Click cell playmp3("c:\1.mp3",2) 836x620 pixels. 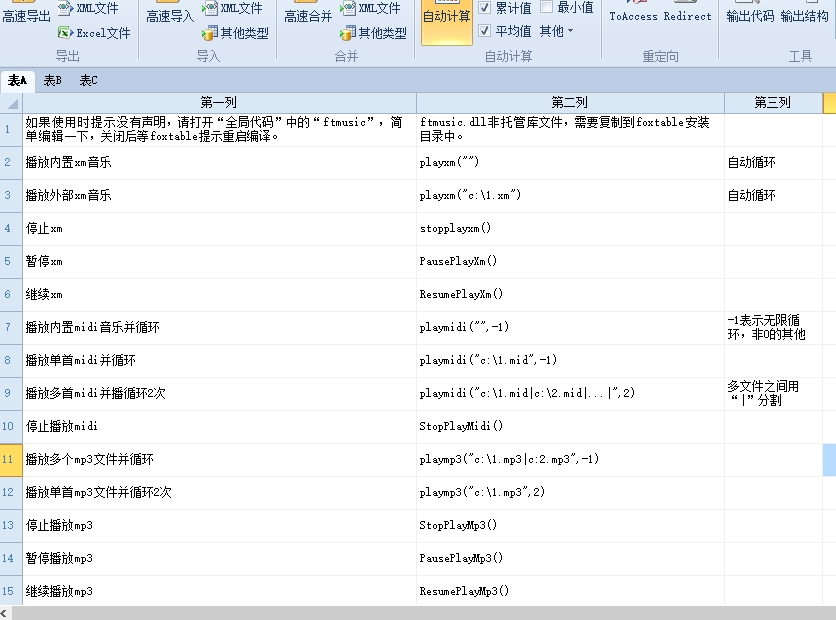tap(570, 493)
